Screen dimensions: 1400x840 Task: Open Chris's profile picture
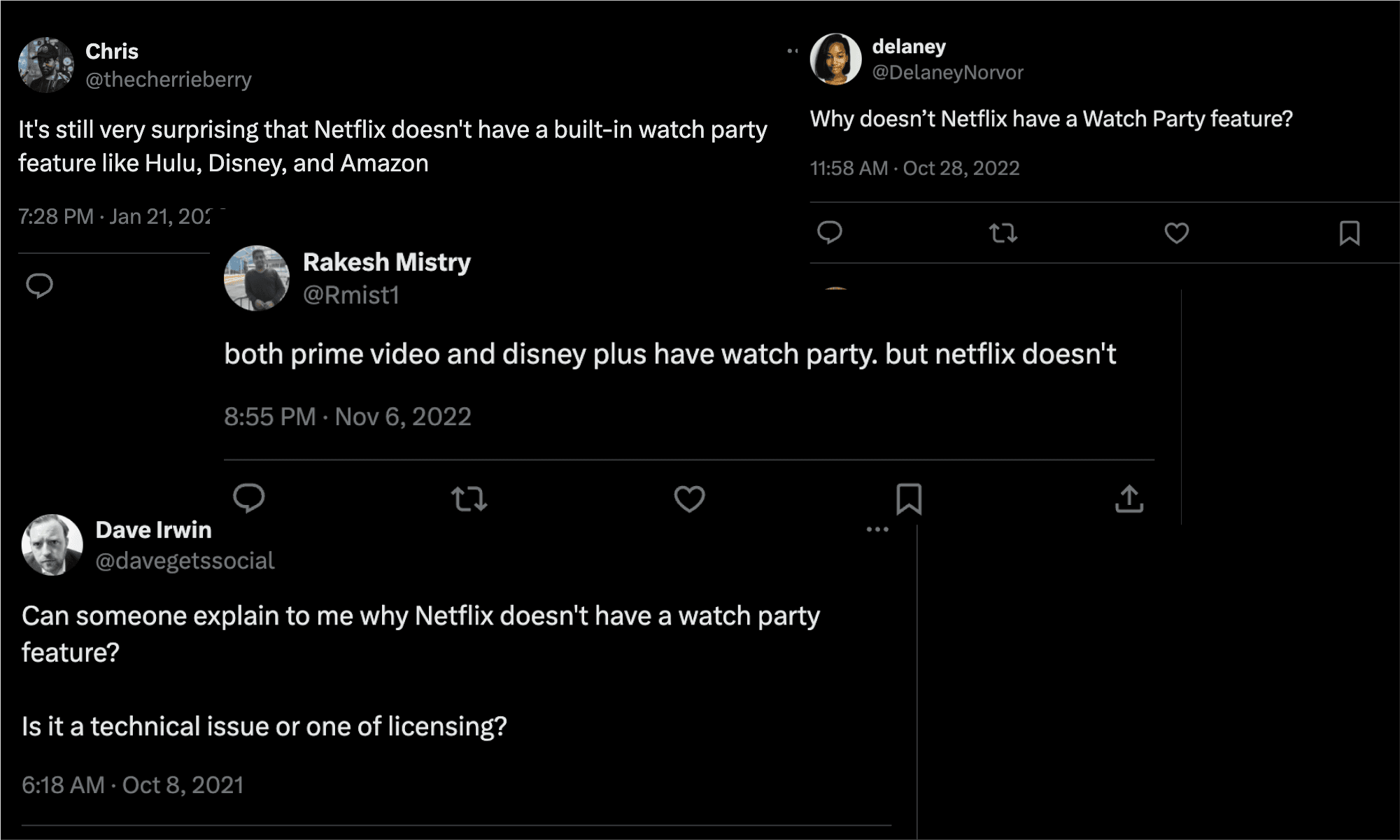click(x=46, y=65)
